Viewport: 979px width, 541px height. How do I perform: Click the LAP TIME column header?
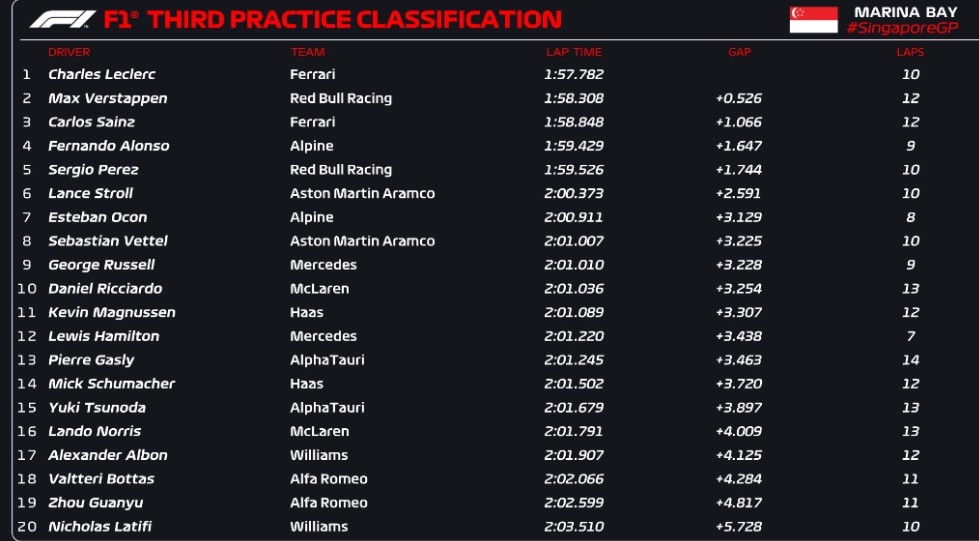click(x=574, y=52)
